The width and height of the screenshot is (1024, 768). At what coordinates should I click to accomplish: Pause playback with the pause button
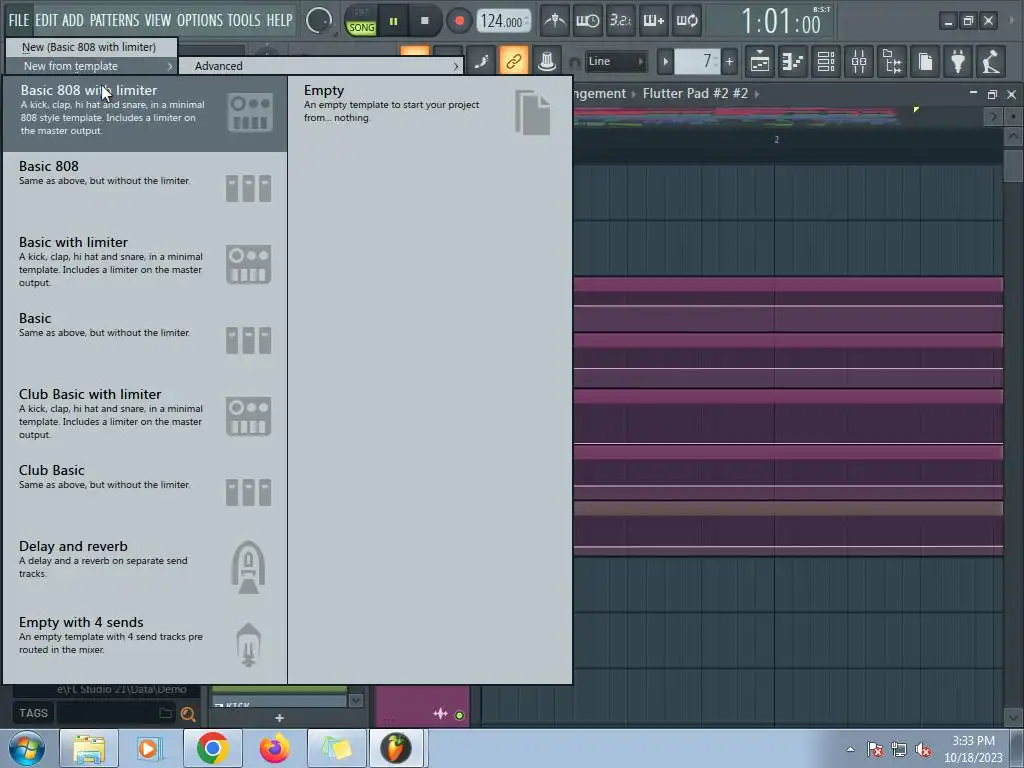(x=393, y=21)
